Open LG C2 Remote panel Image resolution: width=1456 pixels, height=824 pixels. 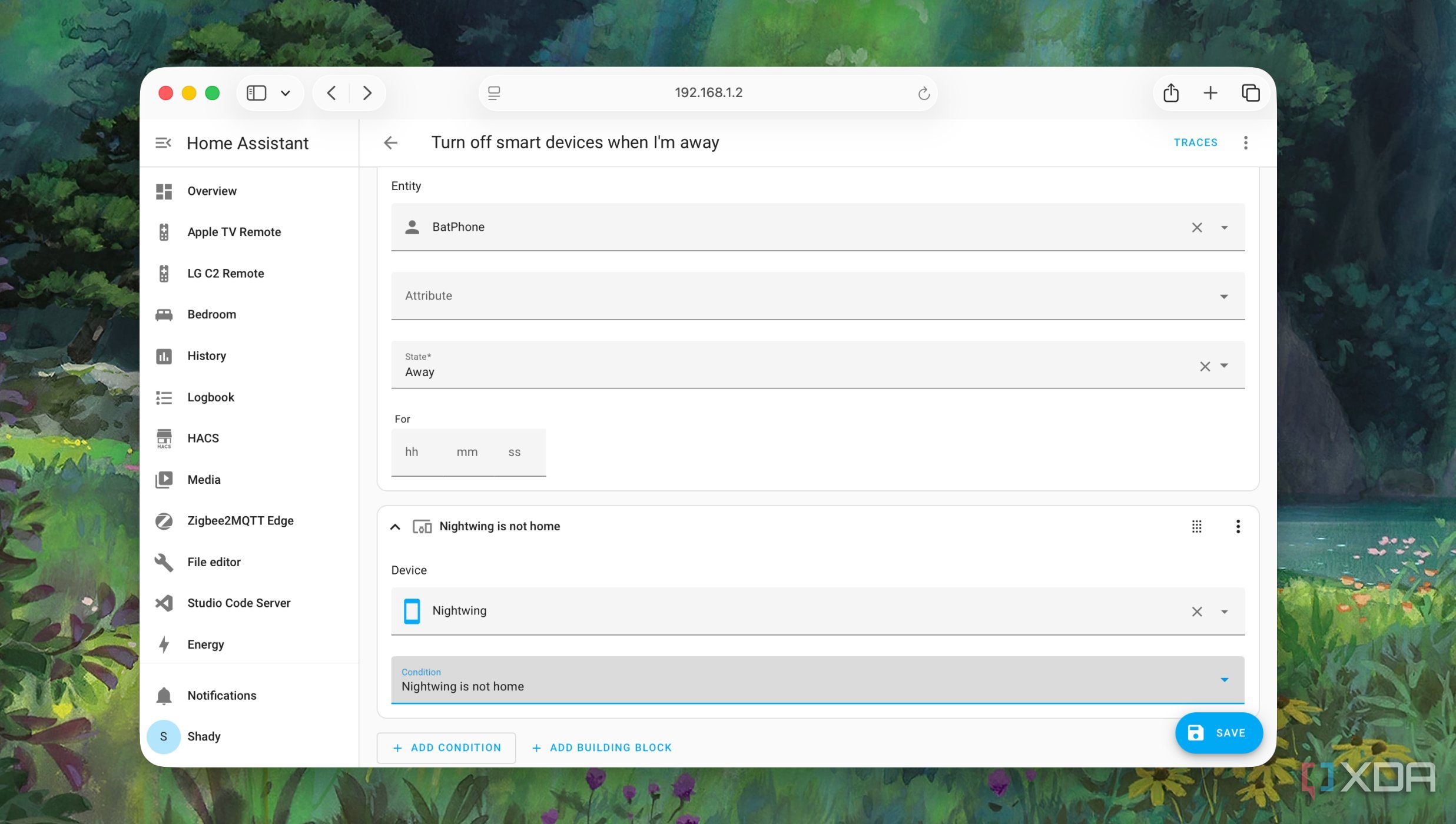pyautogui.click(x=250, y=274)
